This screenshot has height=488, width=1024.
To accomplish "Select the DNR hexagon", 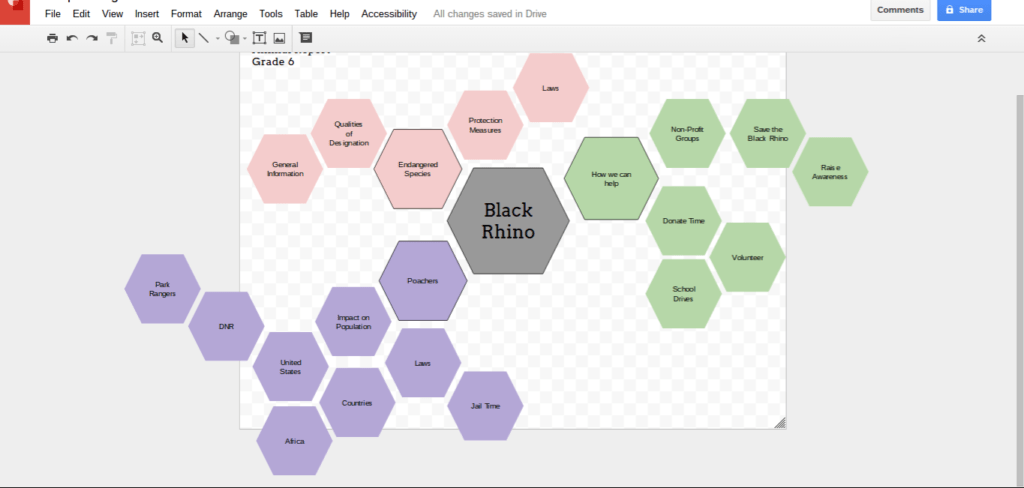I will point(227,326).
